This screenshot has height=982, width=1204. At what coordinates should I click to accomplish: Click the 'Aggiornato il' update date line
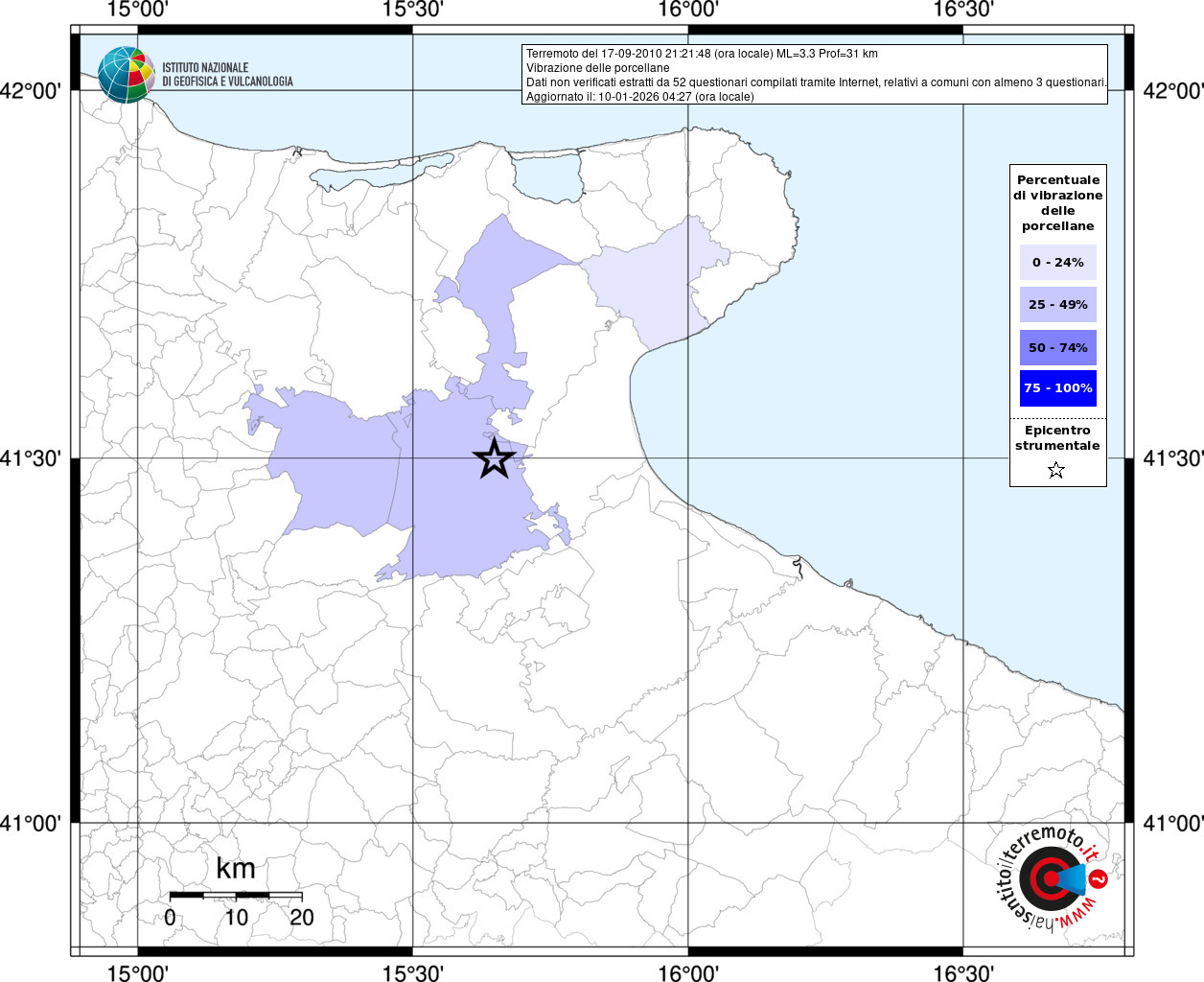pyautogui.click(x=639, y=97)
